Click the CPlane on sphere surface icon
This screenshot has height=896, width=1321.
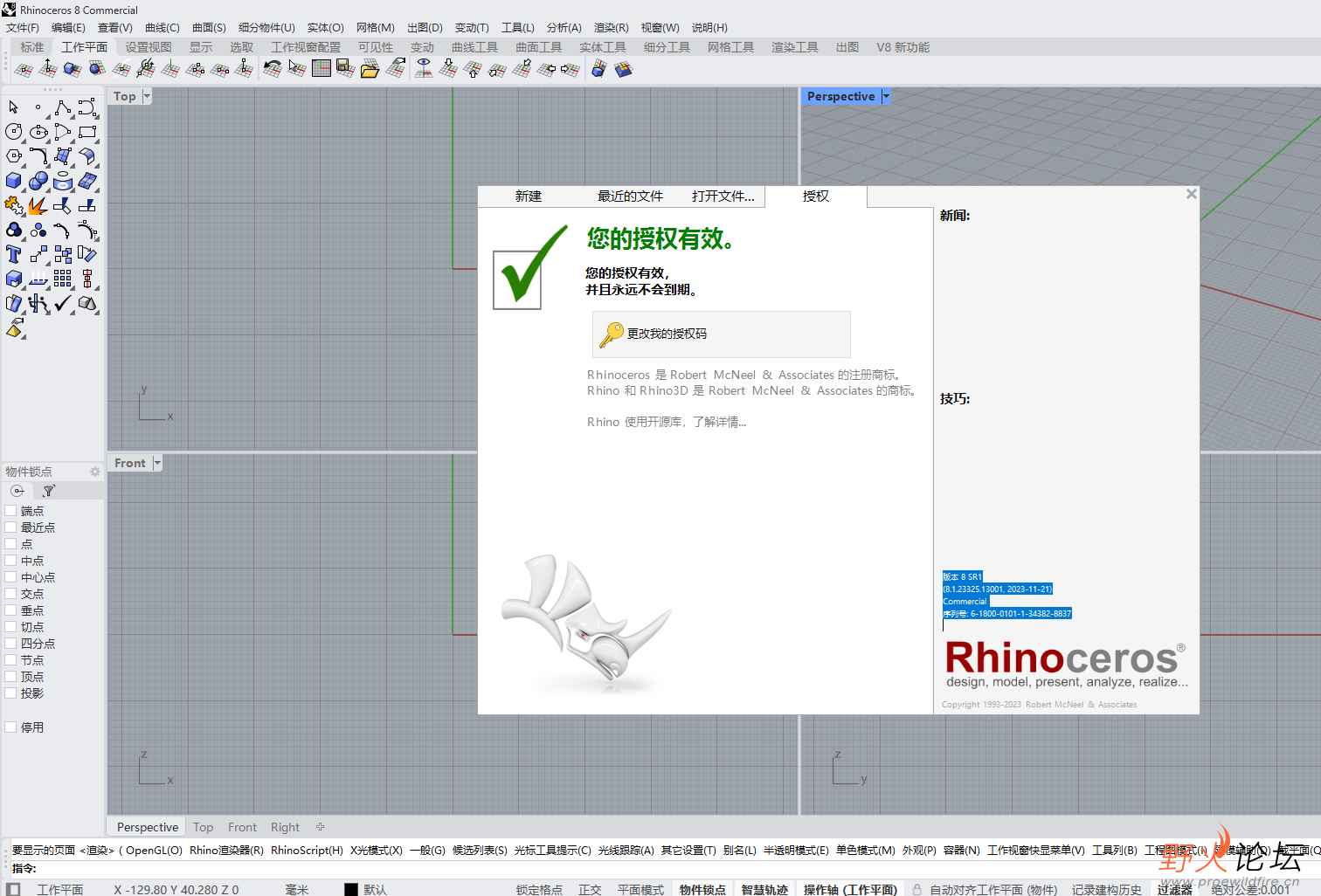click(x=97, y=69)
